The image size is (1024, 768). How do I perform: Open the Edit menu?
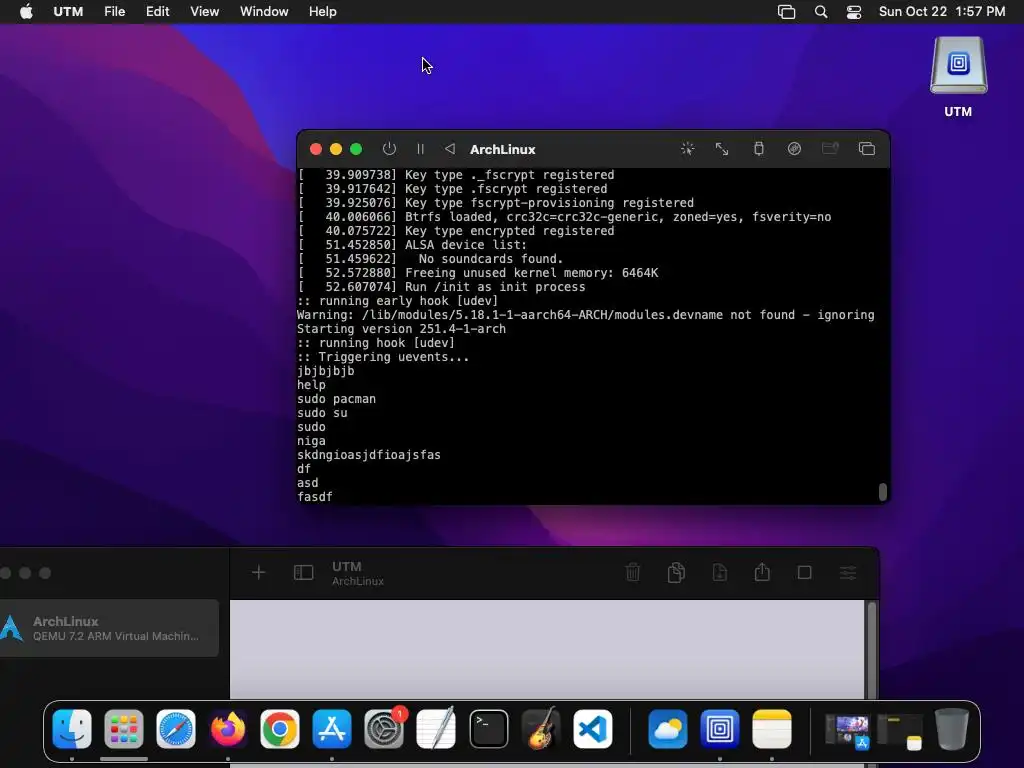157,12
